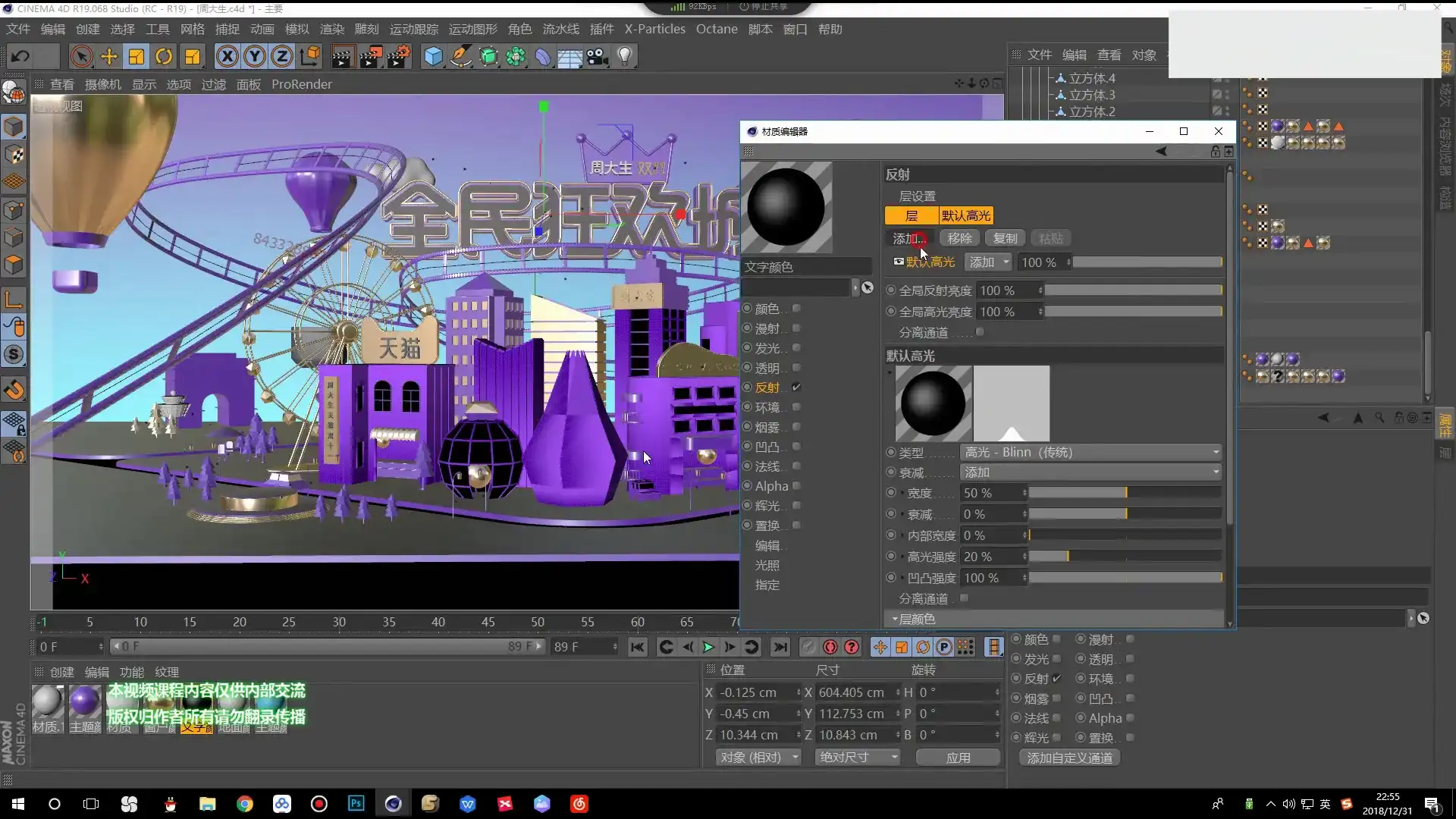Enable the 颜色 channel checkbox in the material editor
The width and height of the screenshot is (1456, 819).
tap(796, 309)
